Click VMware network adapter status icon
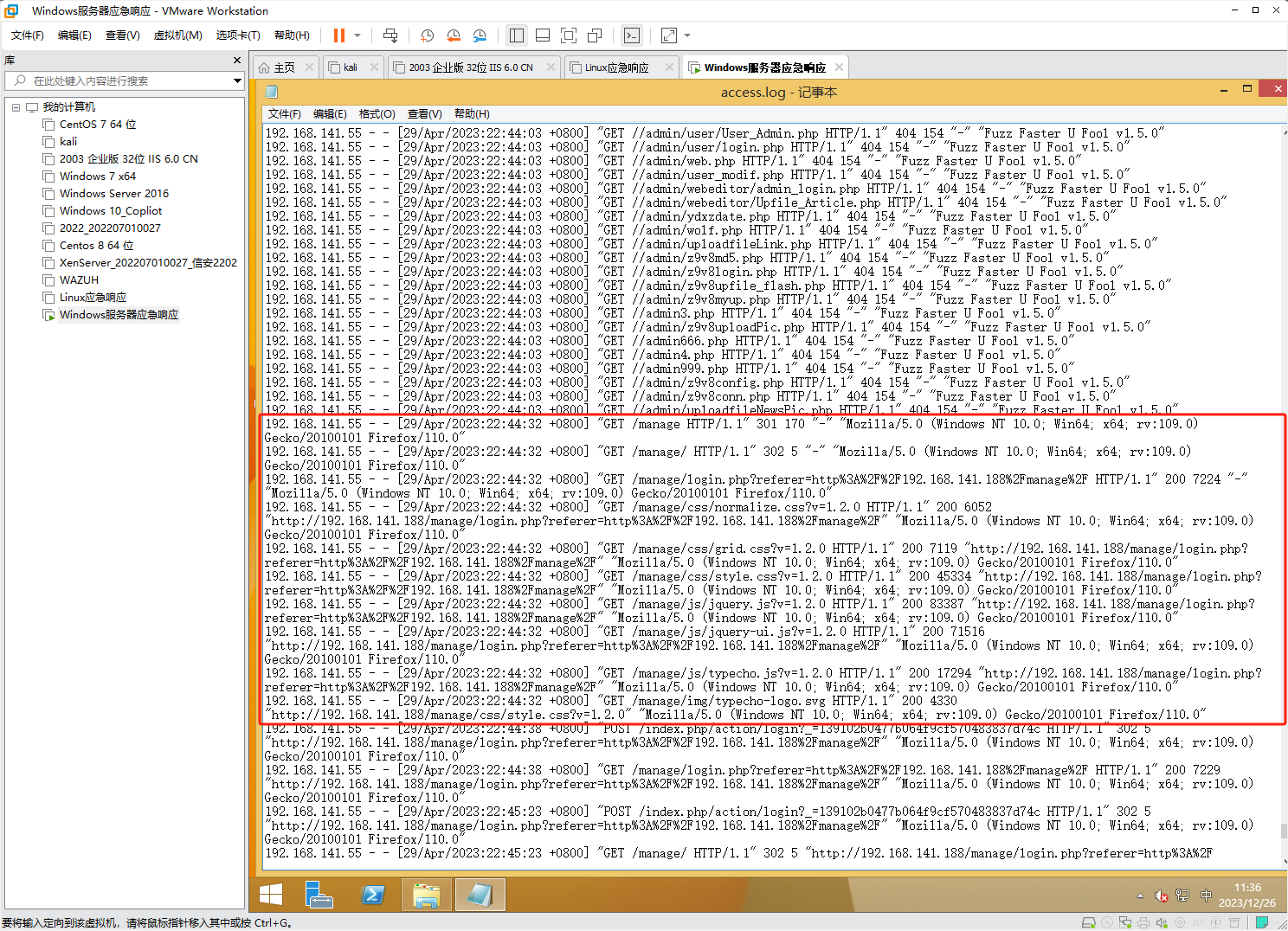This screenshot has width=1288, height=931. [1125, 922]
